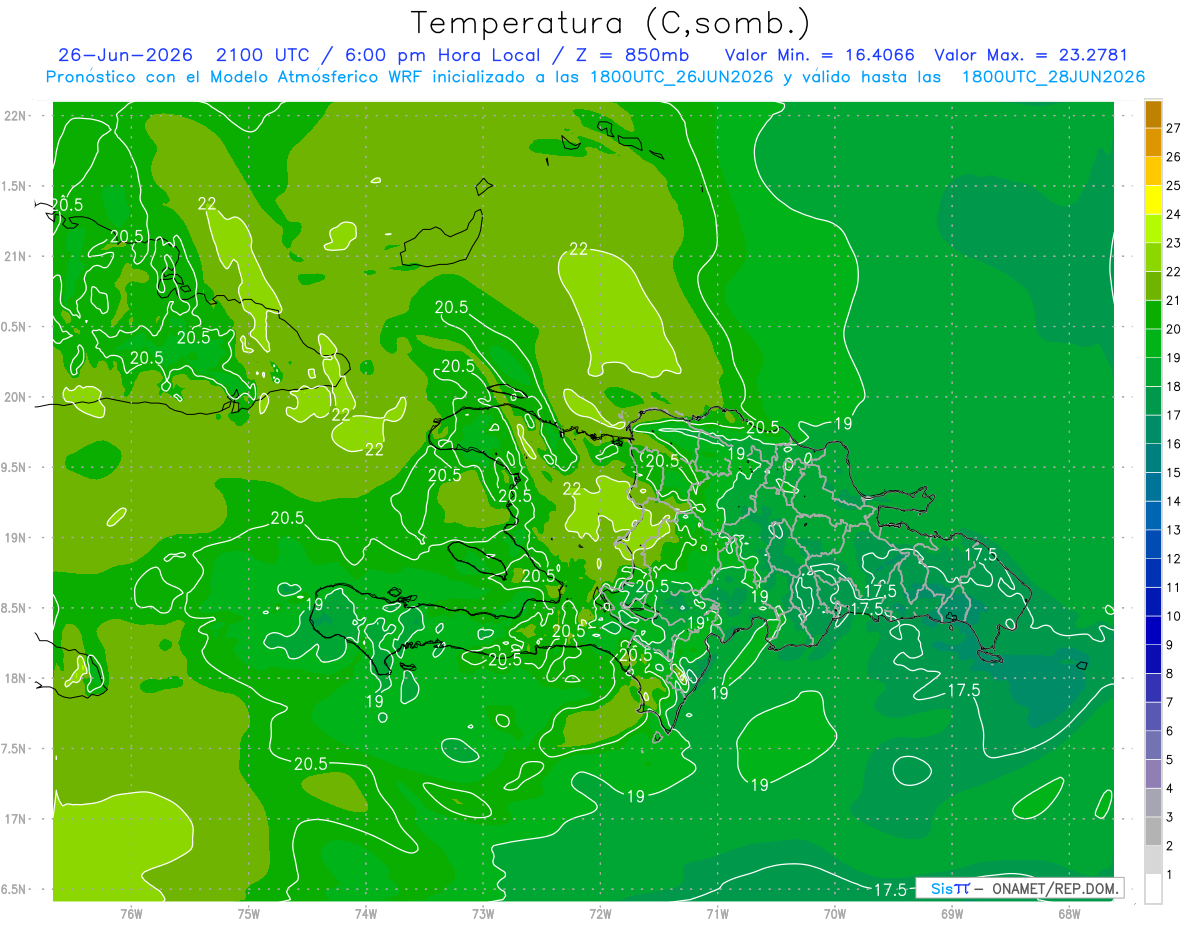
Task: Click the legend value "15"
Action: click(1174, 472)
